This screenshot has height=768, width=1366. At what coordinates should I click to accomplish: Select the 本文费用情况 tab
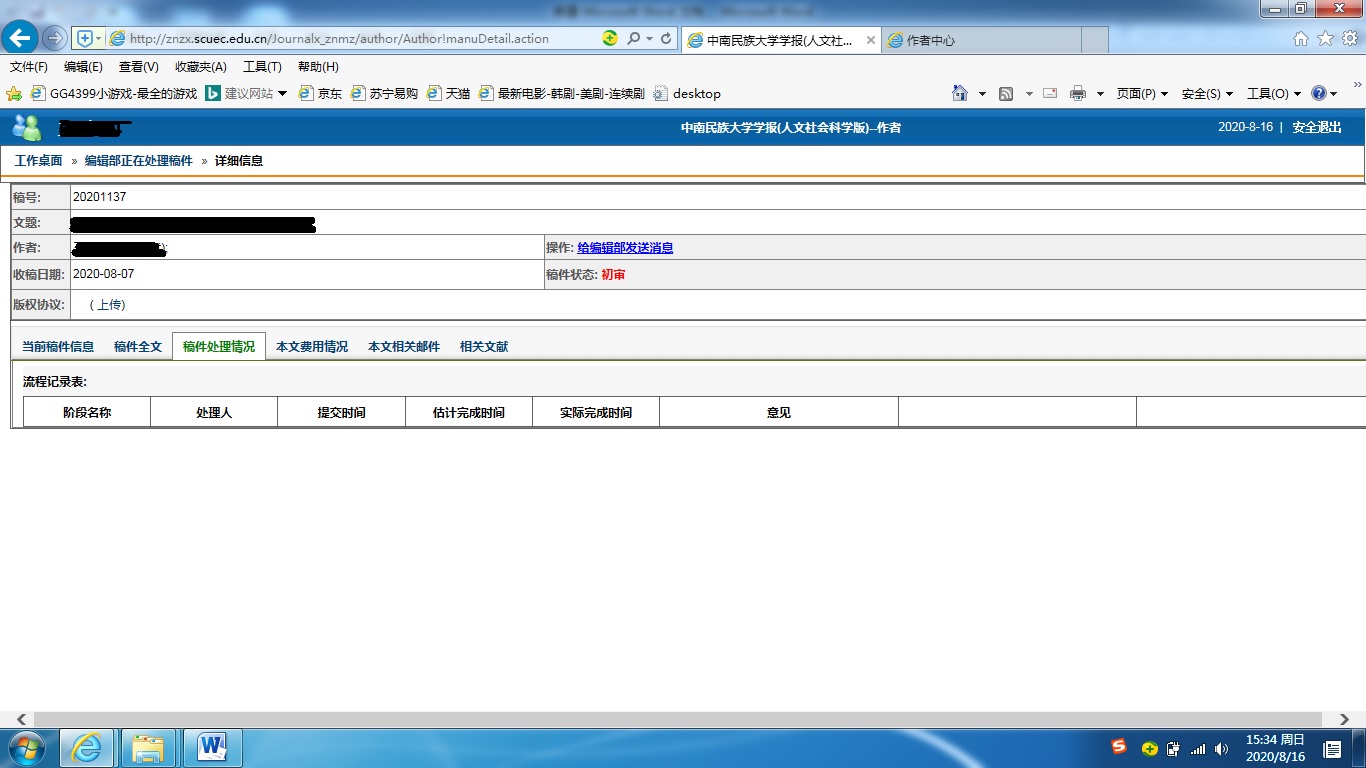[x=312, y=347]
